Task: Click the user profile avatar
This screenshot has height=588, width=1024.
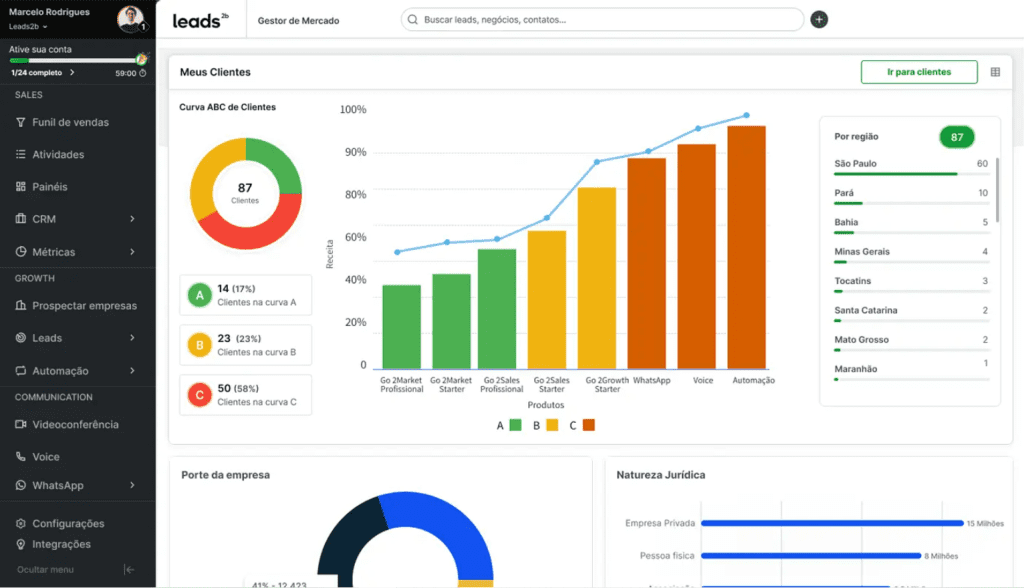Action: tap(130, 18)
